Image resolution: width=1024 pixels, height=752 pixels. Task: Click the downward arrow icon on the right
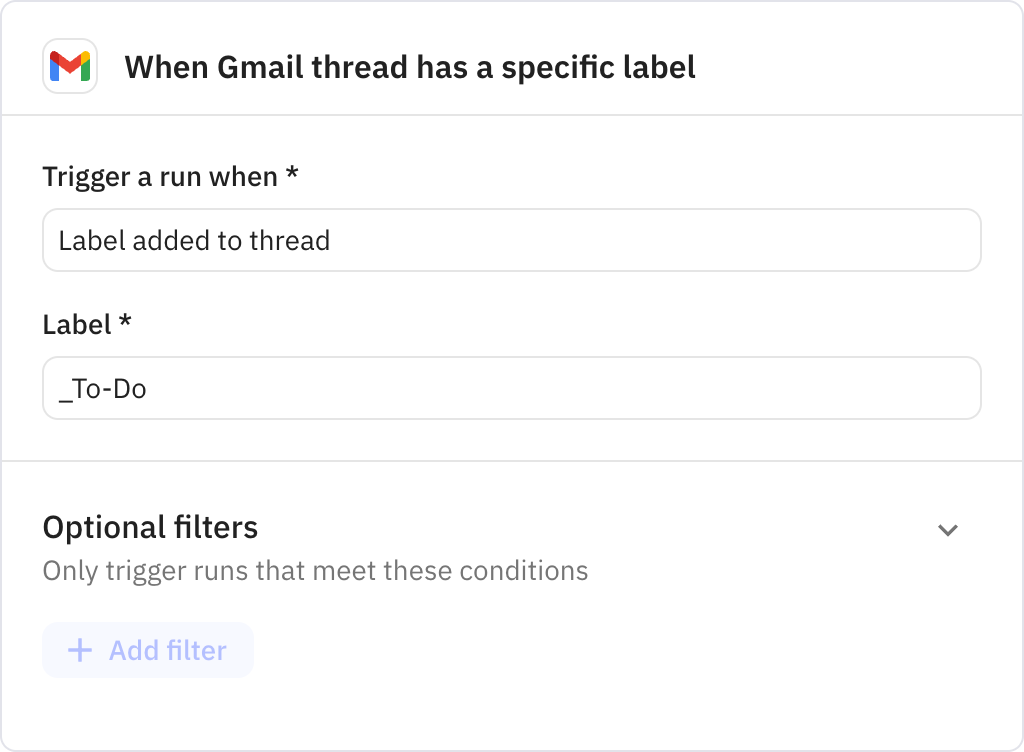click(x=949, y=531)
